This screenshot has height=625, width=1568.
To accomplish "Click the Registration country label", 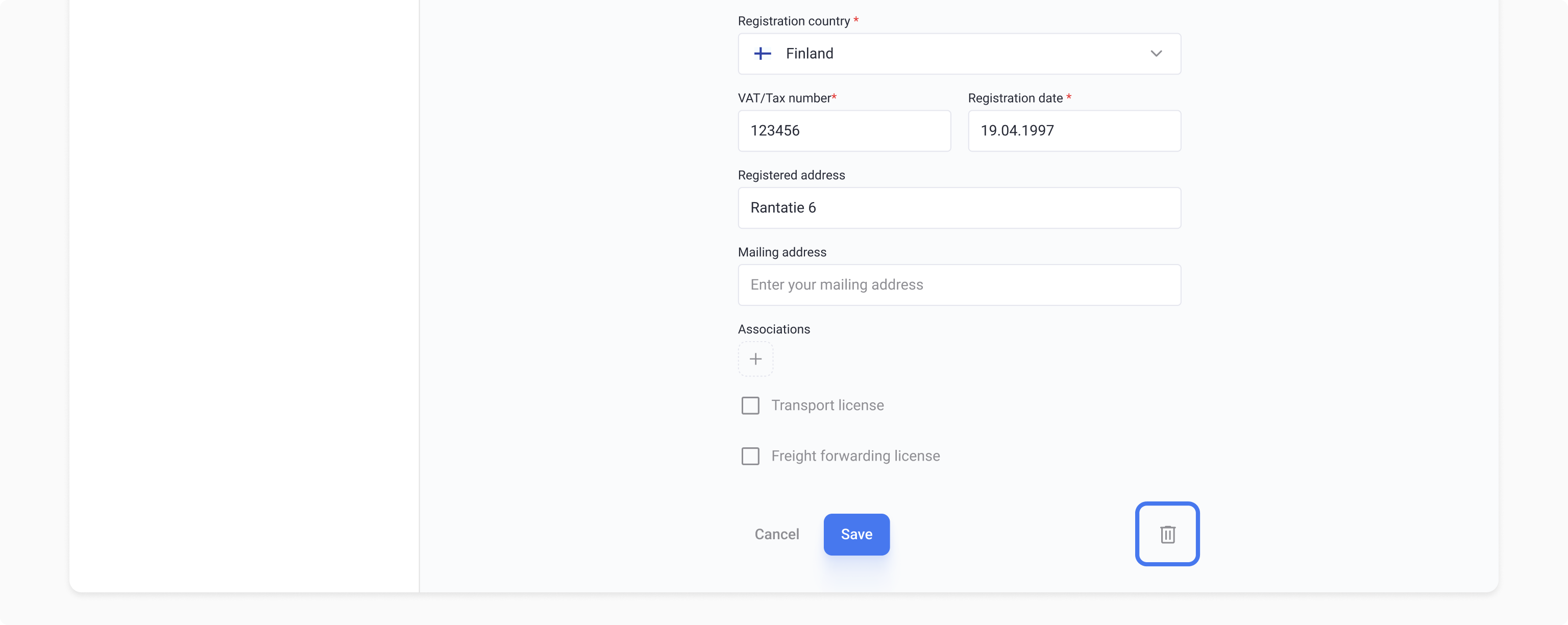I will pyautogui.click(x=793, y=21).
